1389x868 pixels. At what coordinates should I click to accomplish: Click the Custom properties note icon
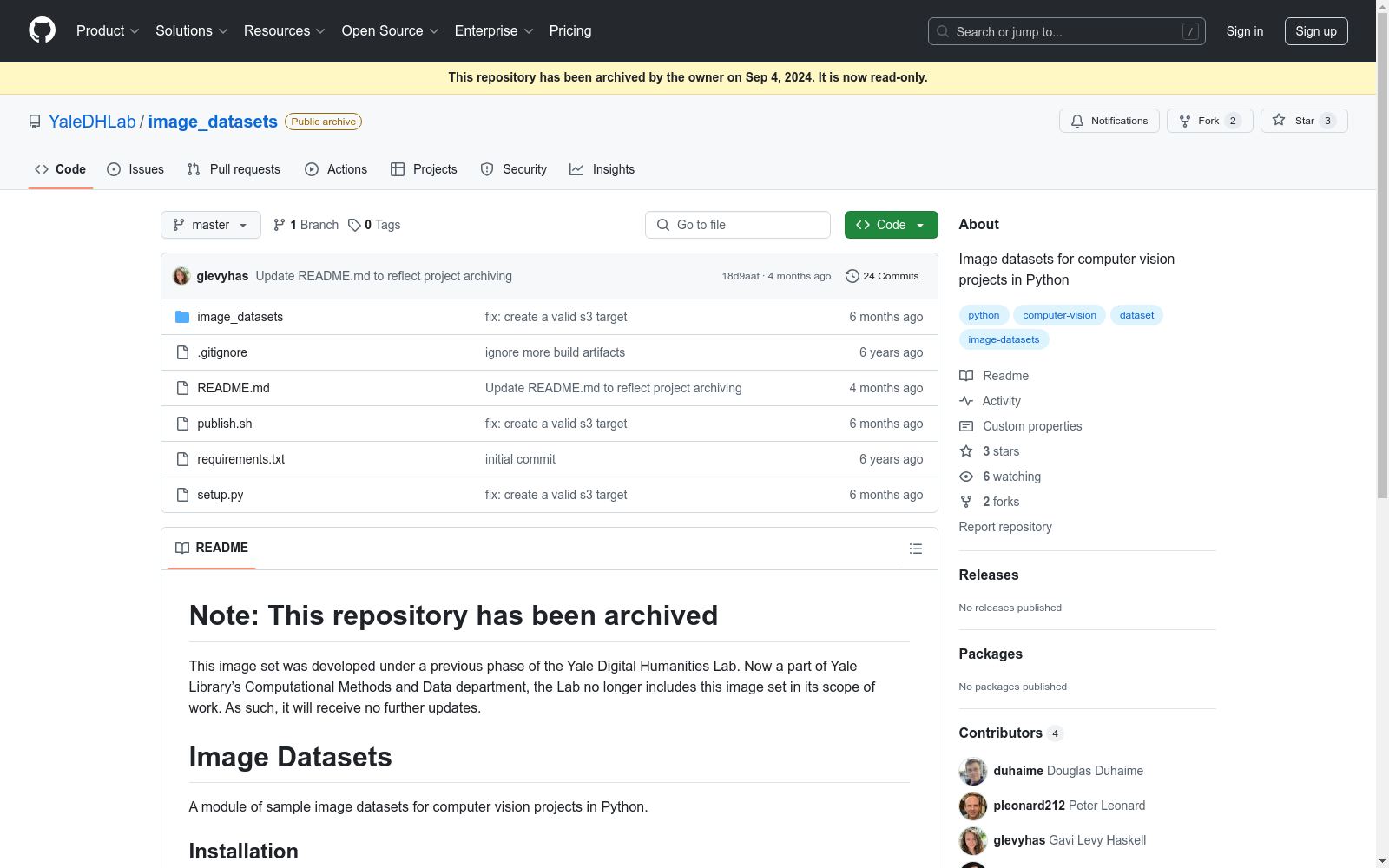pos(966,426)
